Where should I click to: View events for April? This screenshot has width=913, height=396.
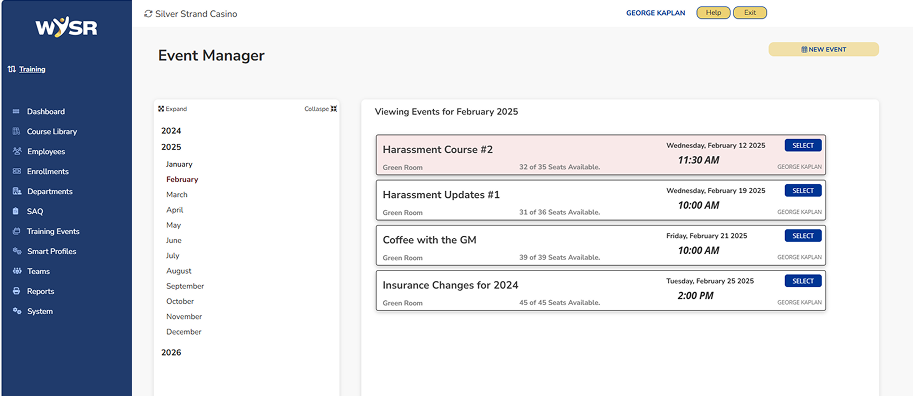[175, 210]
